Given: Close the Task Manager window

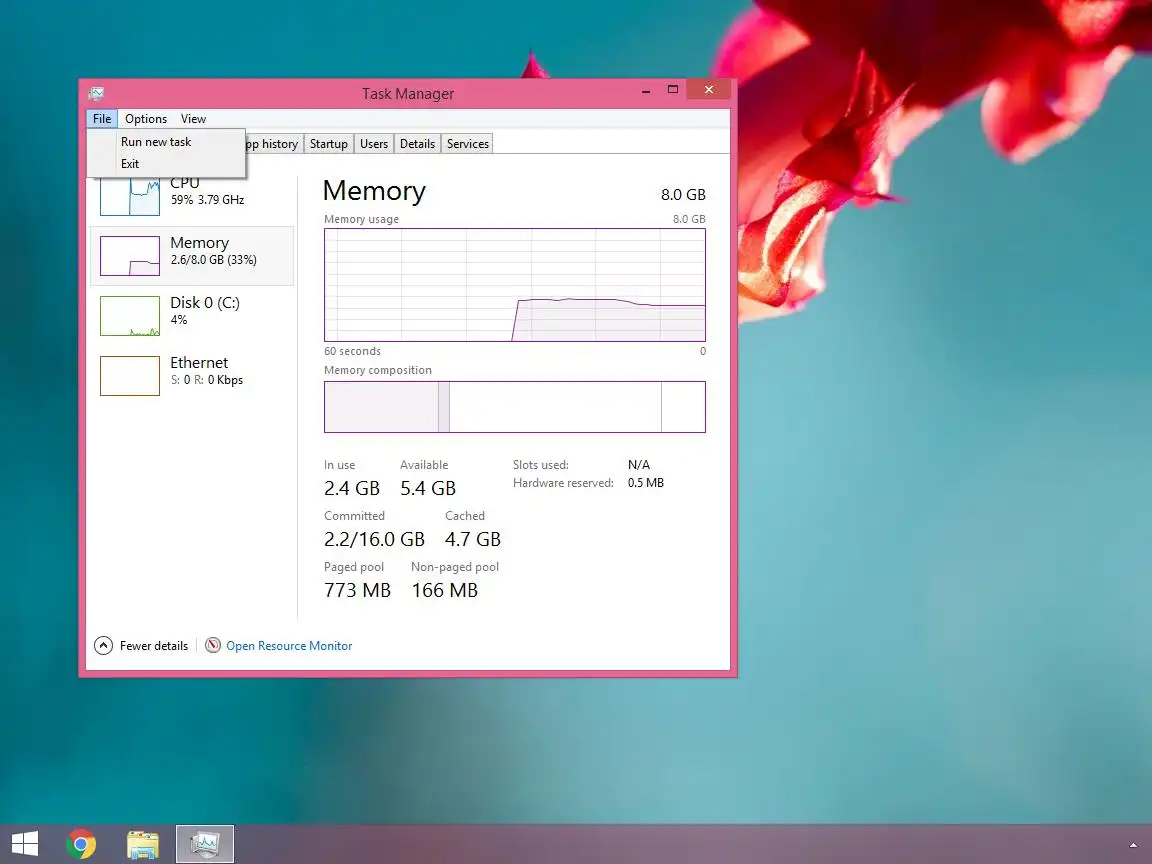Looking at the screenshot, I should coord(709,90).
